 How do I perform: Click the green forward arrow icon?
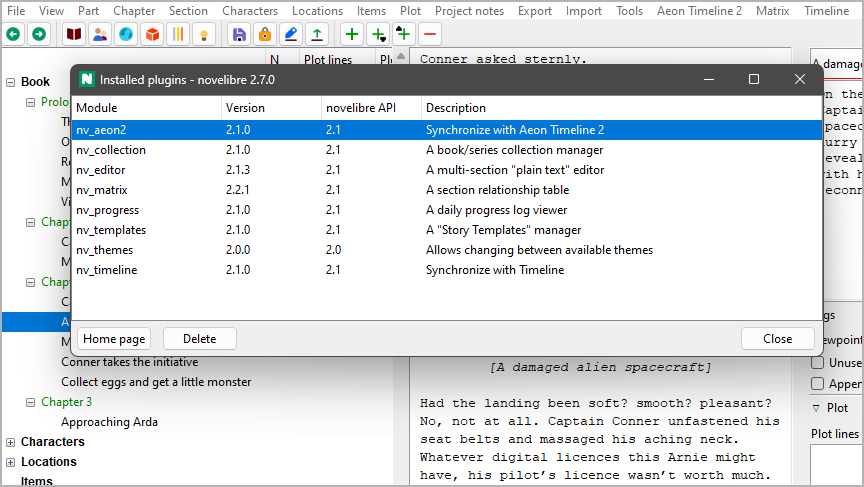38,34
